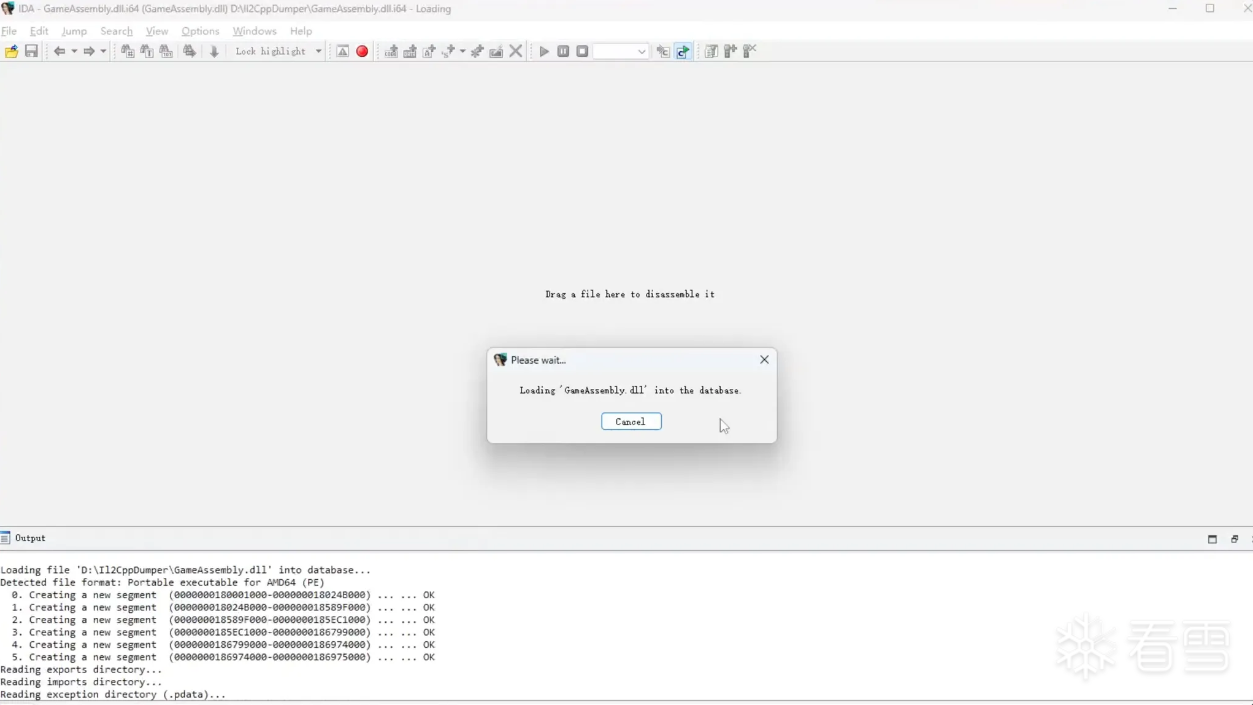1253x705 pixels.
Task: Click the Save database floppy icon
Action: point(32,51)
